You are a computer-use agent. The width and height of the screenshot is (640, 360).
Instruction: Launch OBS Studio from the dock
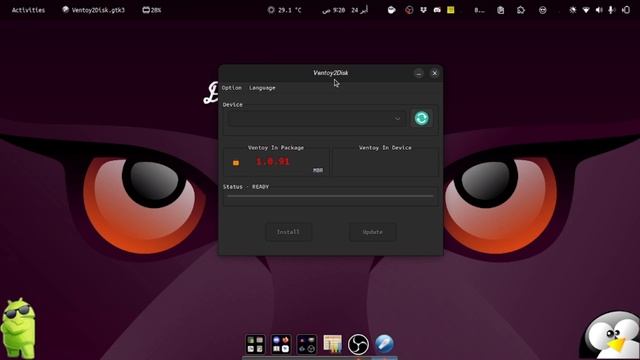click(358, 344)
